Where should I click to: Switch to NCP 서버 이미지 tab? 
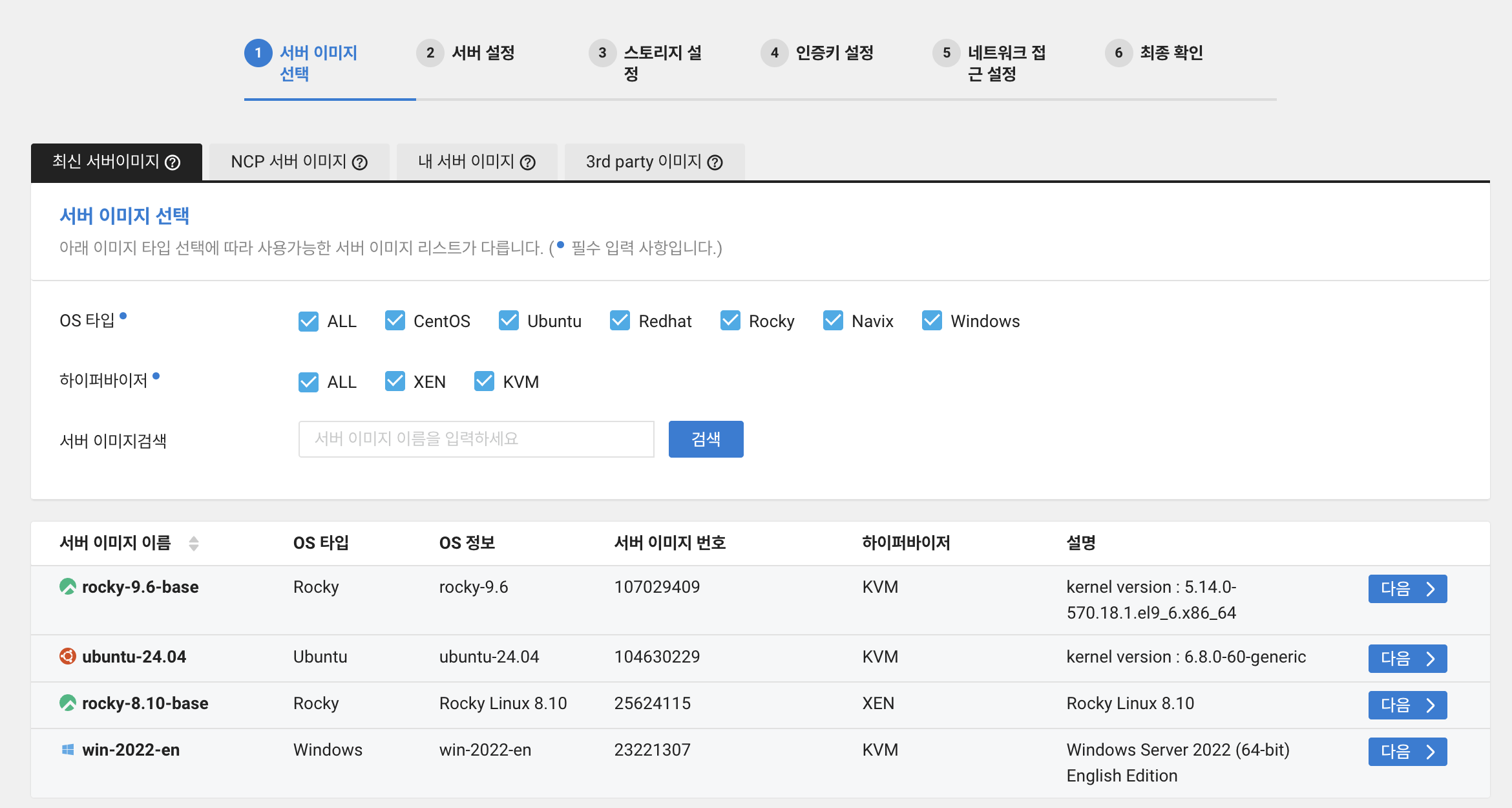pos(299,162)
